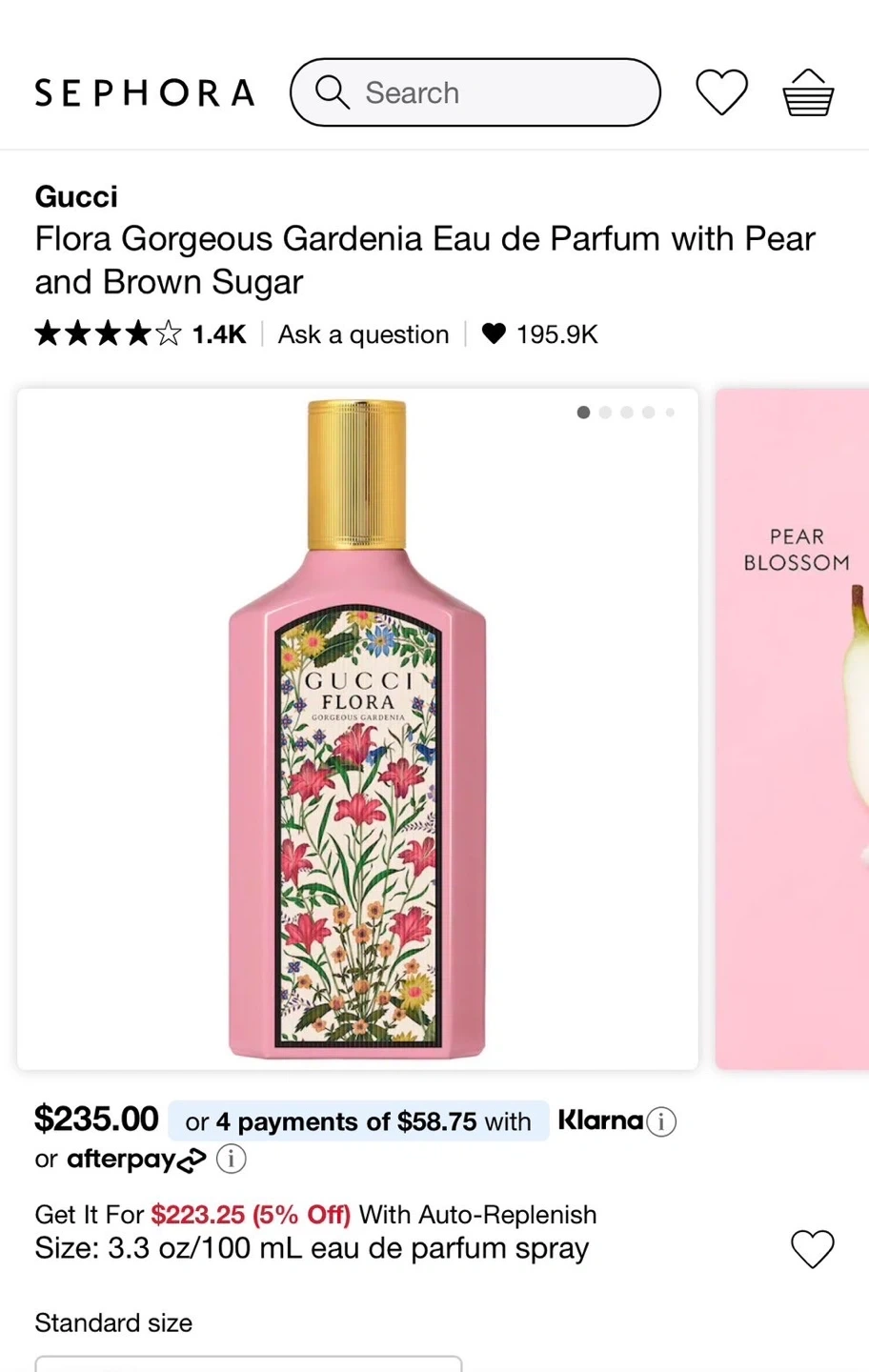This screenshot has width=869, height=1372.
Task: Select the second image carousel dot
Action: click(605, 413)
